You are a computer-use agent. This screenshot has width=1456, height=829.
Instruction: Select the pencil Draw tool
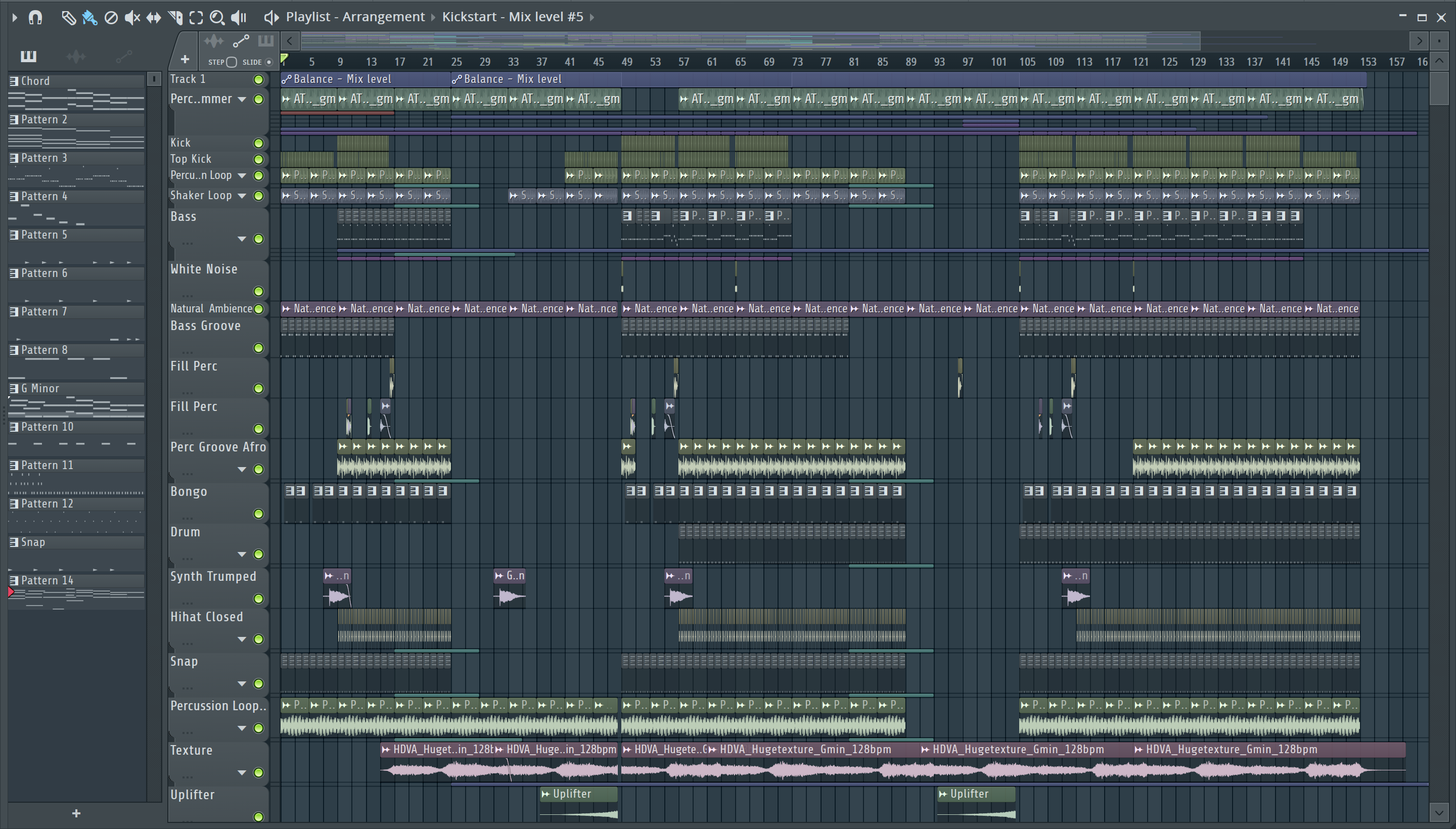(68, 18)
